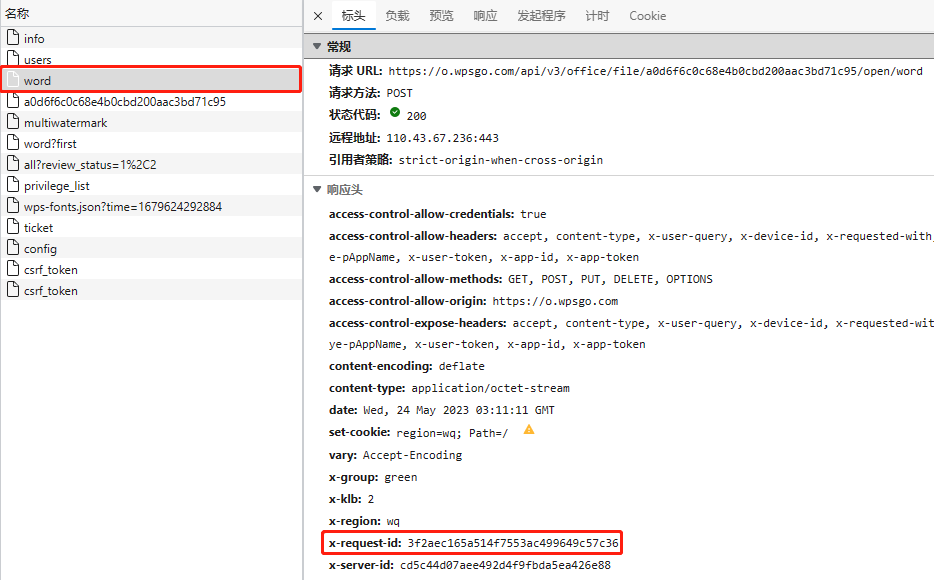The width and height of the screenshot is (934, 580).
Task: Select the word?first request
Action: pos(50,144)
